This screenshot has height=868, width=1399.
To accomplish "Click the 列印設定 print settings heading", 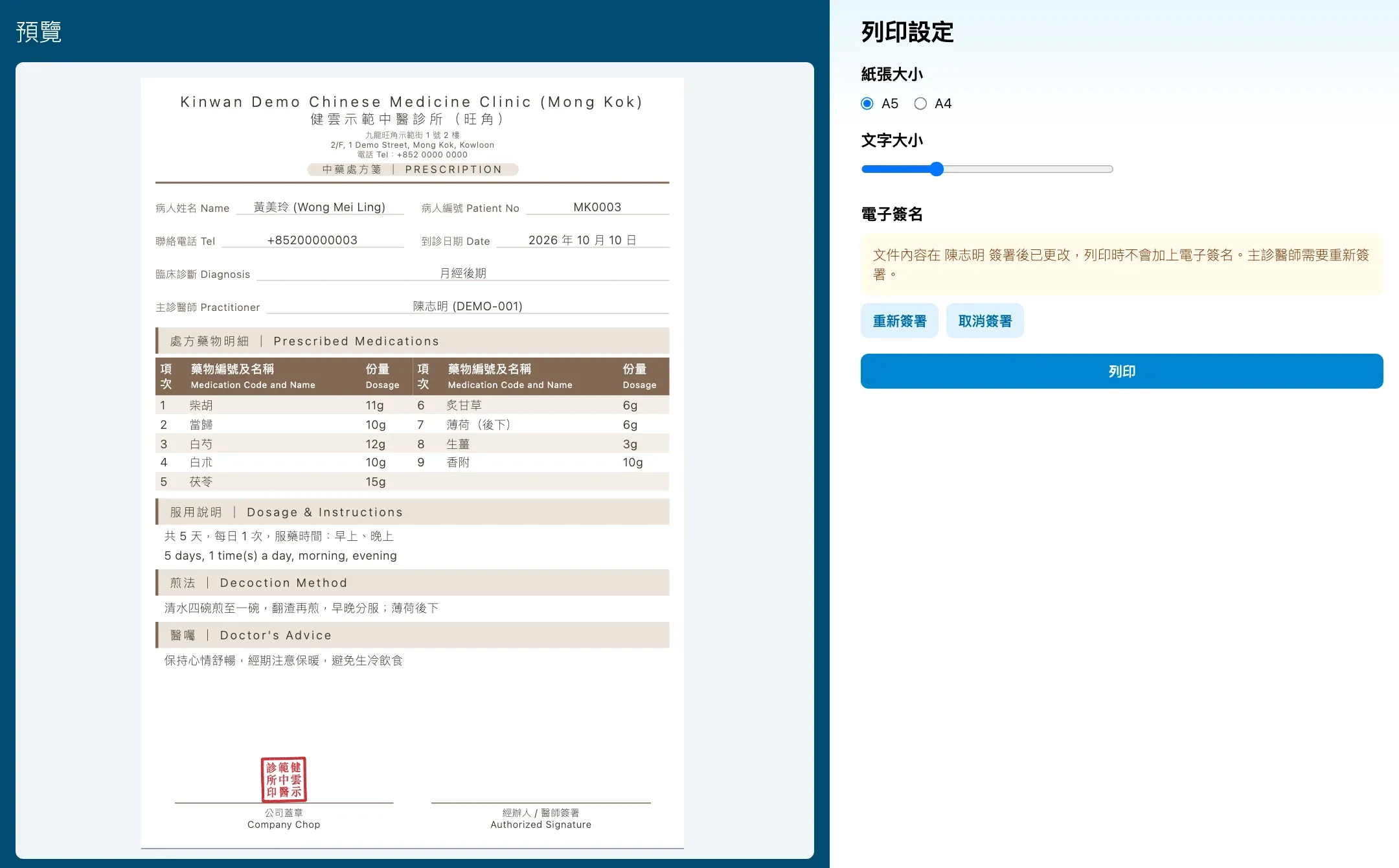I will (907, 31).
